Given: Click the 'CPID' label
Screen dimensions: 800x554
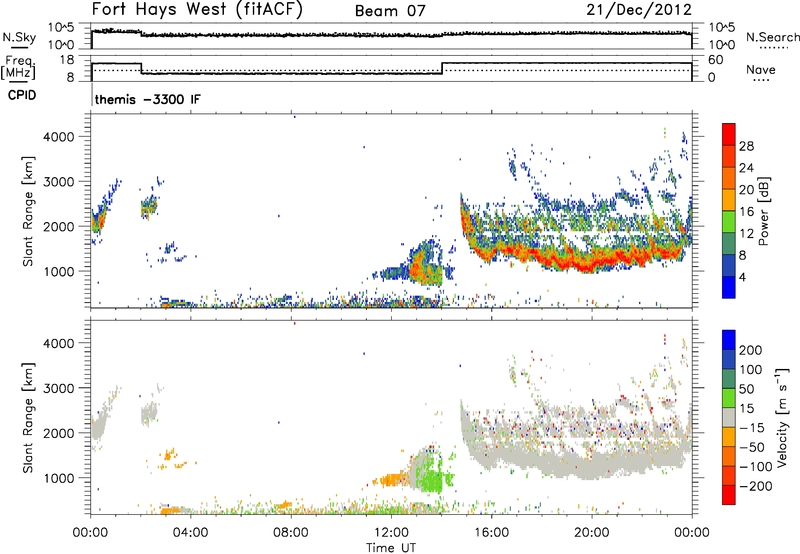Looking at the screenshot, I should pyautogui.click(x=22, y=95).
